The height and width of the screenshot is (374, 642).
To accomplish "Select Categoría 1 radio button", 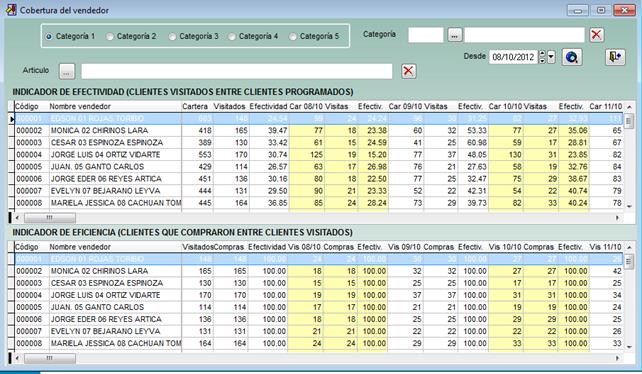I will [49, 36].
